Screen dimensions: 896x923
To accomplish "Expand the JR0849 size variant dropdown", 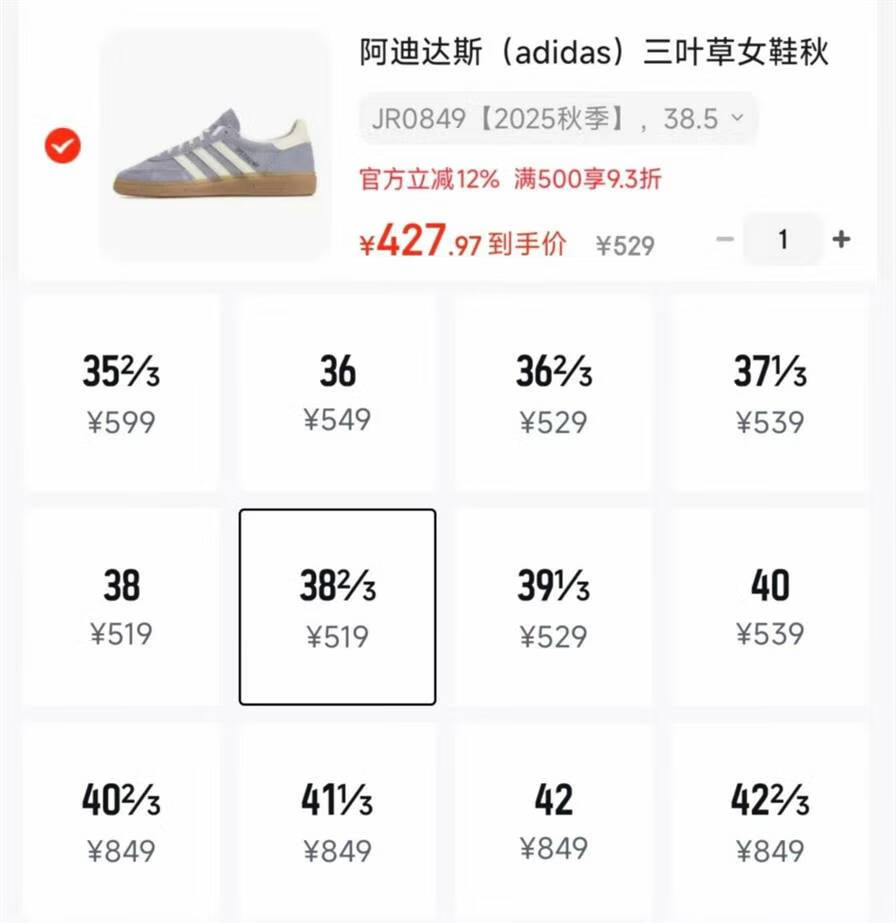I will point(557,118).
